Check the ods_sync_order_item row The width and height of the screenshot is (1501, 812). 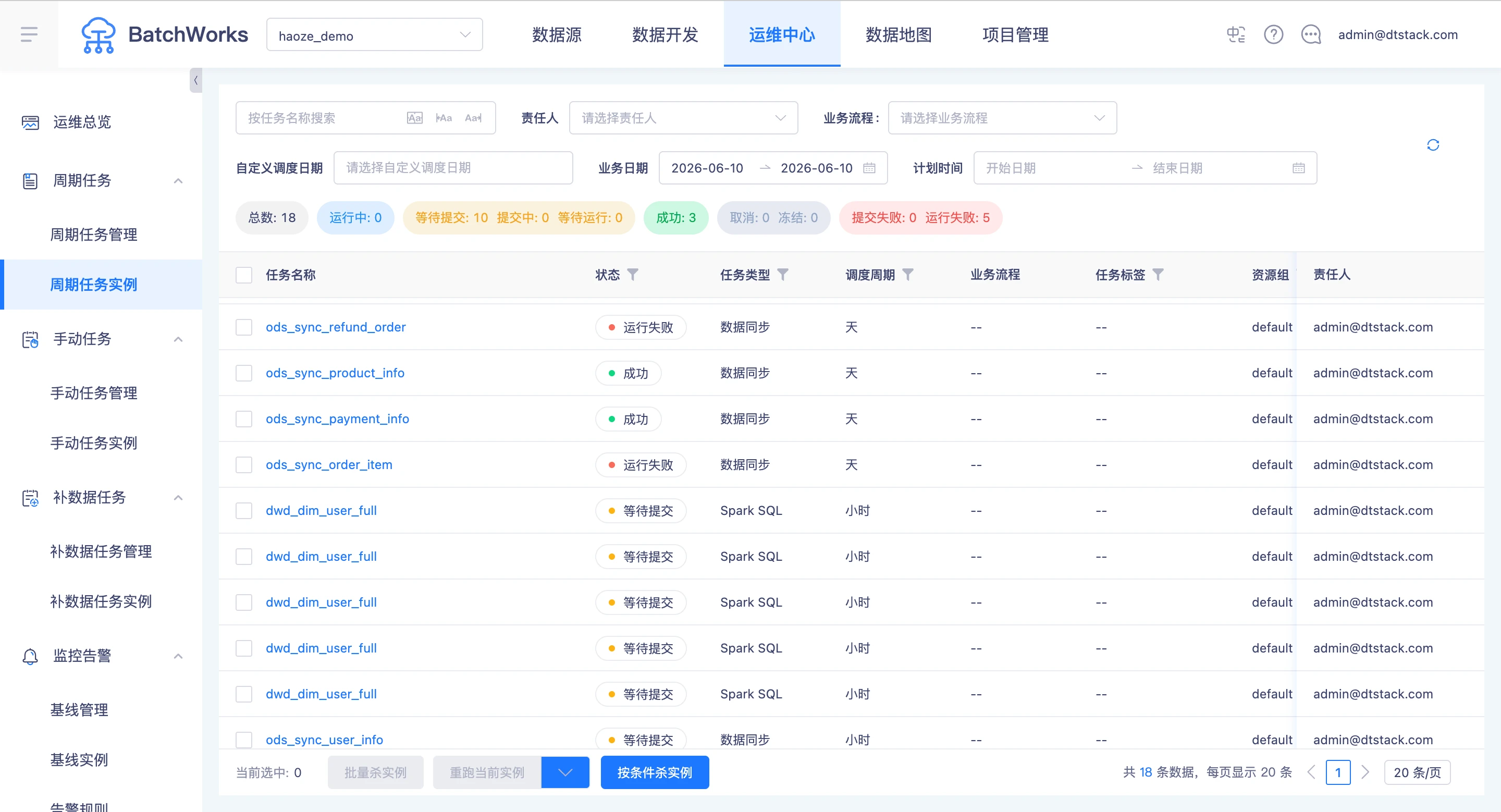pos(243,465)
